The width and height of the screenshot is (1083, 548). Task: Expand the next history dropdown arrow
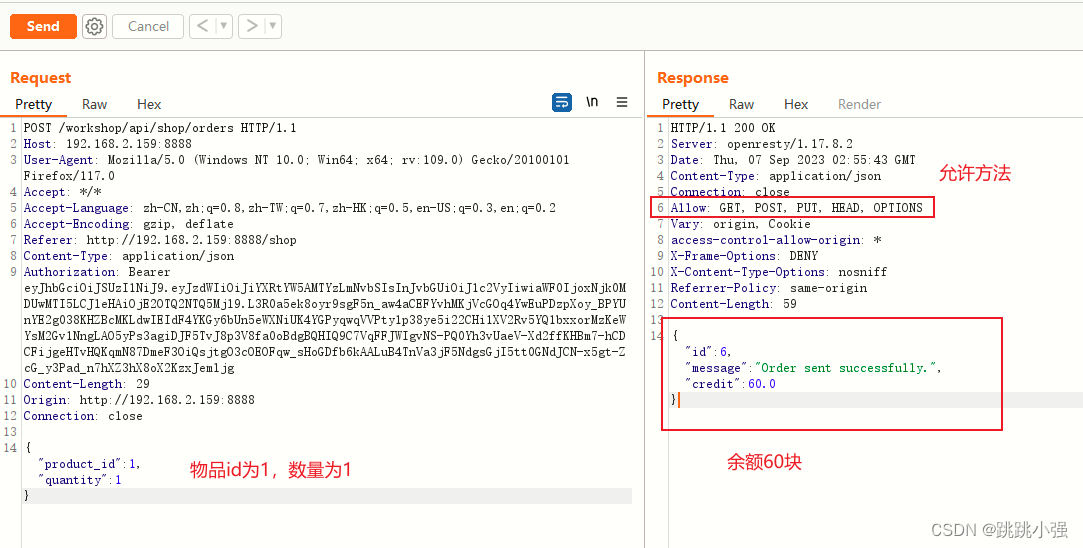click(273, 26)
